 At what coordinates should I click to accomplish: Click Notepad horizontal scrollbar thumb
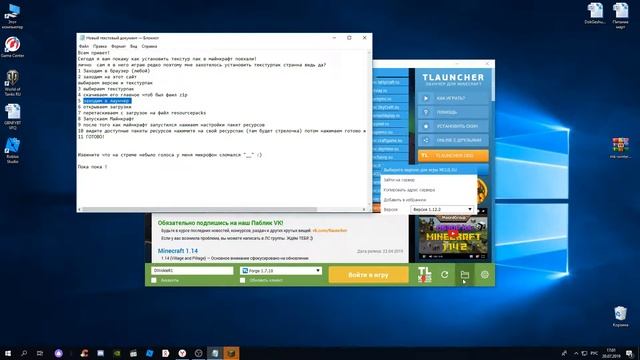point(200,209)
